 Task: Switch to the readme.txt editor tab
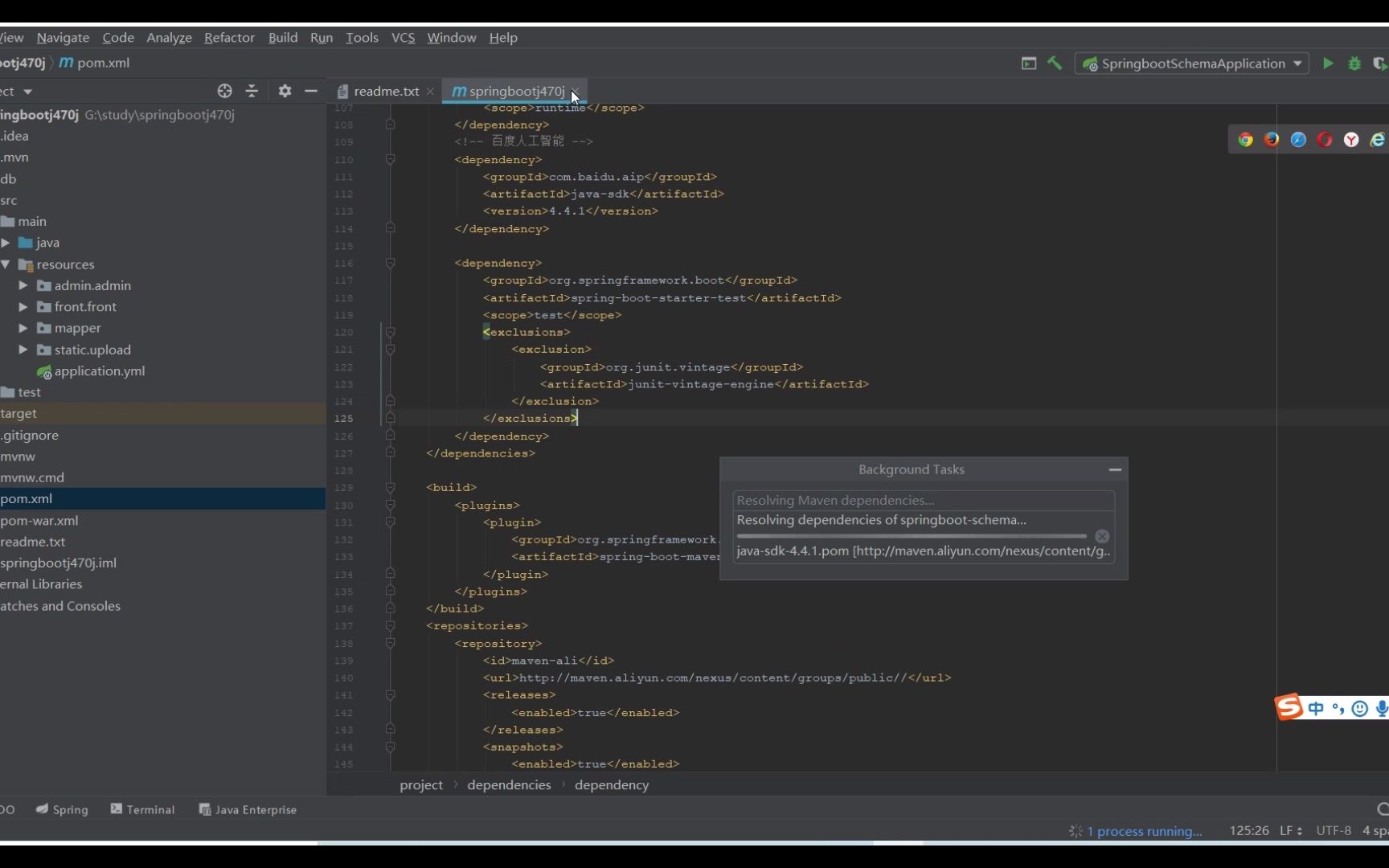pyautogui.click(x=386, y=91)
